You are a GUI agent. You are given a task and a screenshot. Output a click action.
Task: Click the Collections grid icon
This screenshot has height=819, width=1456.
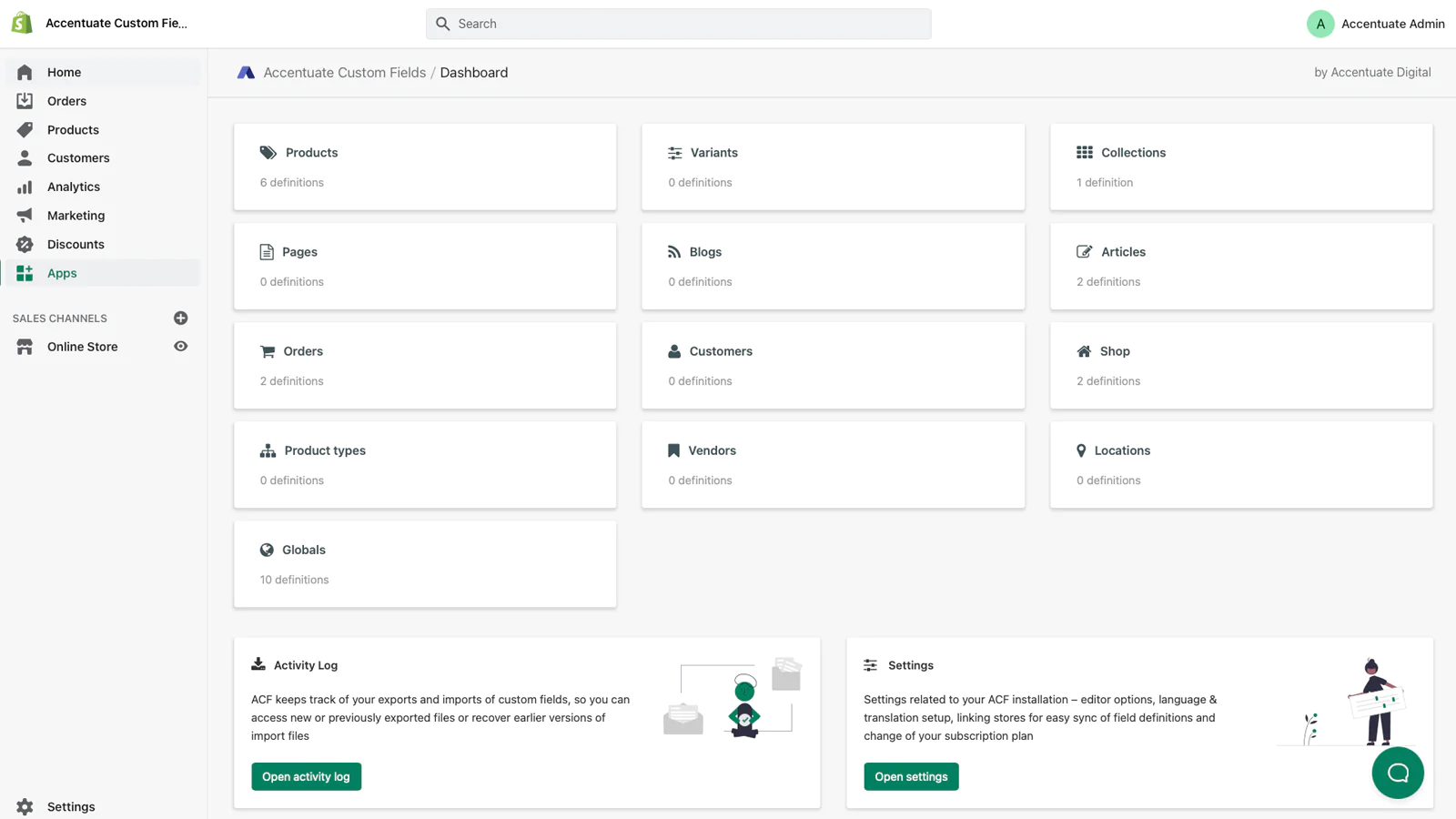[x=1084, y=153]
